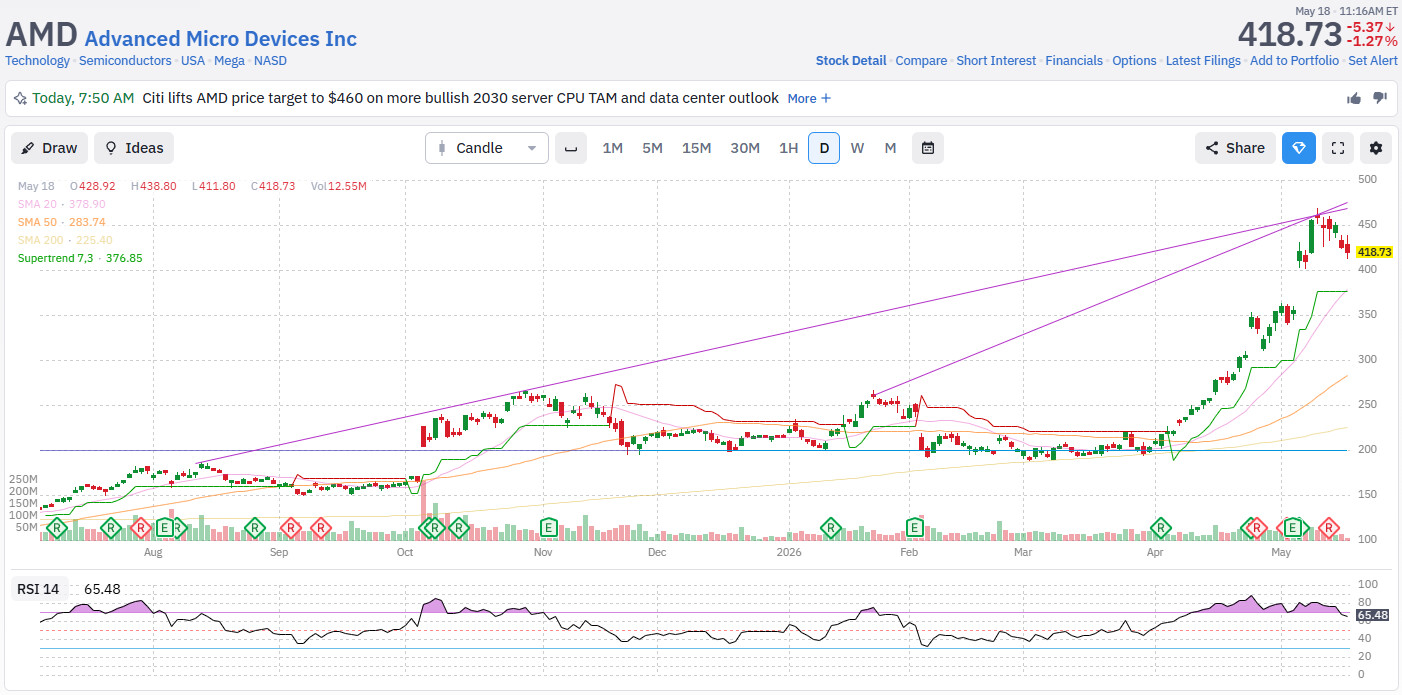Open the Options page

pyautogui.click(x=1134, y=61)
